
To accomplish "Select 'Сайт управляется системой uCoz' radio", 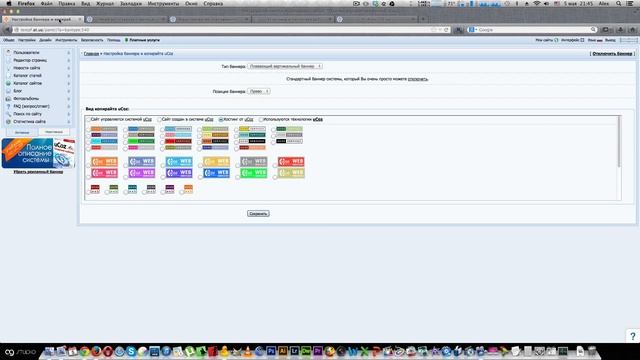I will tap(88, 120).
